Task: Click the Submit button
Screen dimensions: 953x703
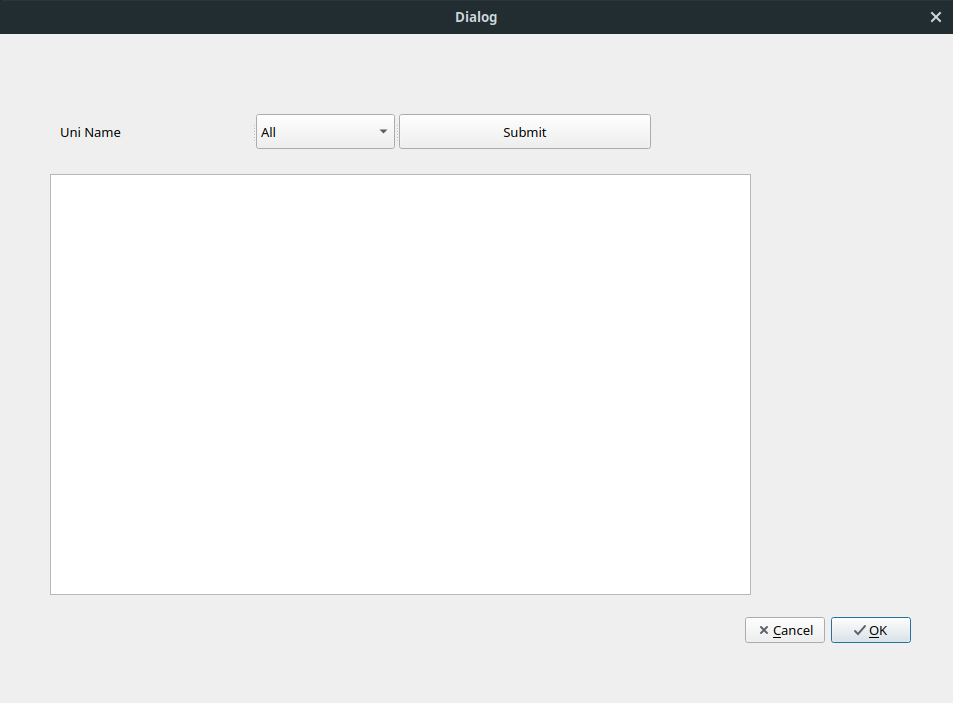Action: 525,132
